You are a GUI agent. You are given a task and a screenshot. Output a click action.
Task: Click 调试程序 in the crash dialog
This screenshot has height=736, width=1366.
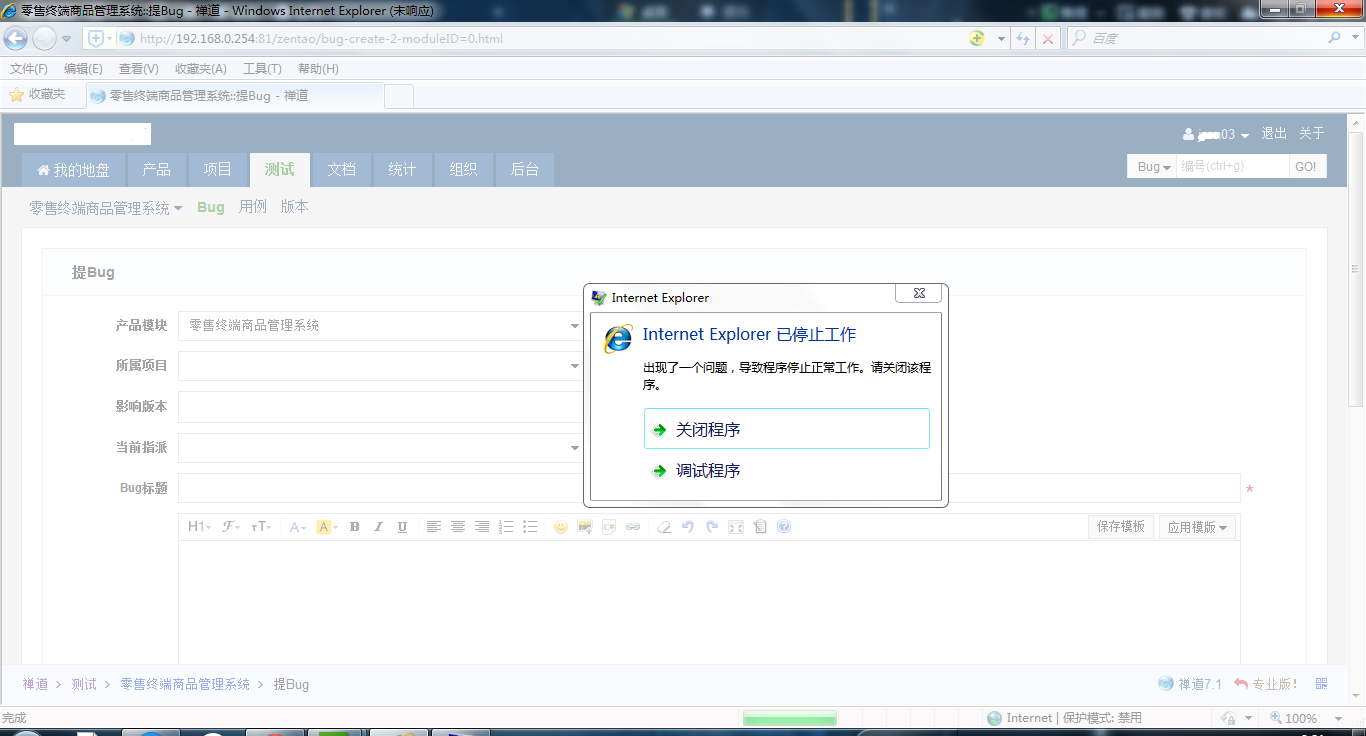787,470
